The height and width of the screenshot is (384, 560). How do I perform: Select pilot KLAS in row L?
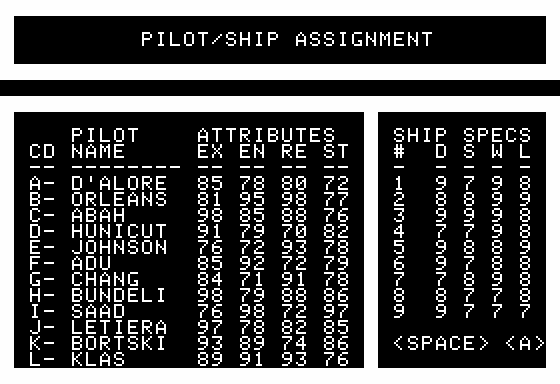coord(98,359)
